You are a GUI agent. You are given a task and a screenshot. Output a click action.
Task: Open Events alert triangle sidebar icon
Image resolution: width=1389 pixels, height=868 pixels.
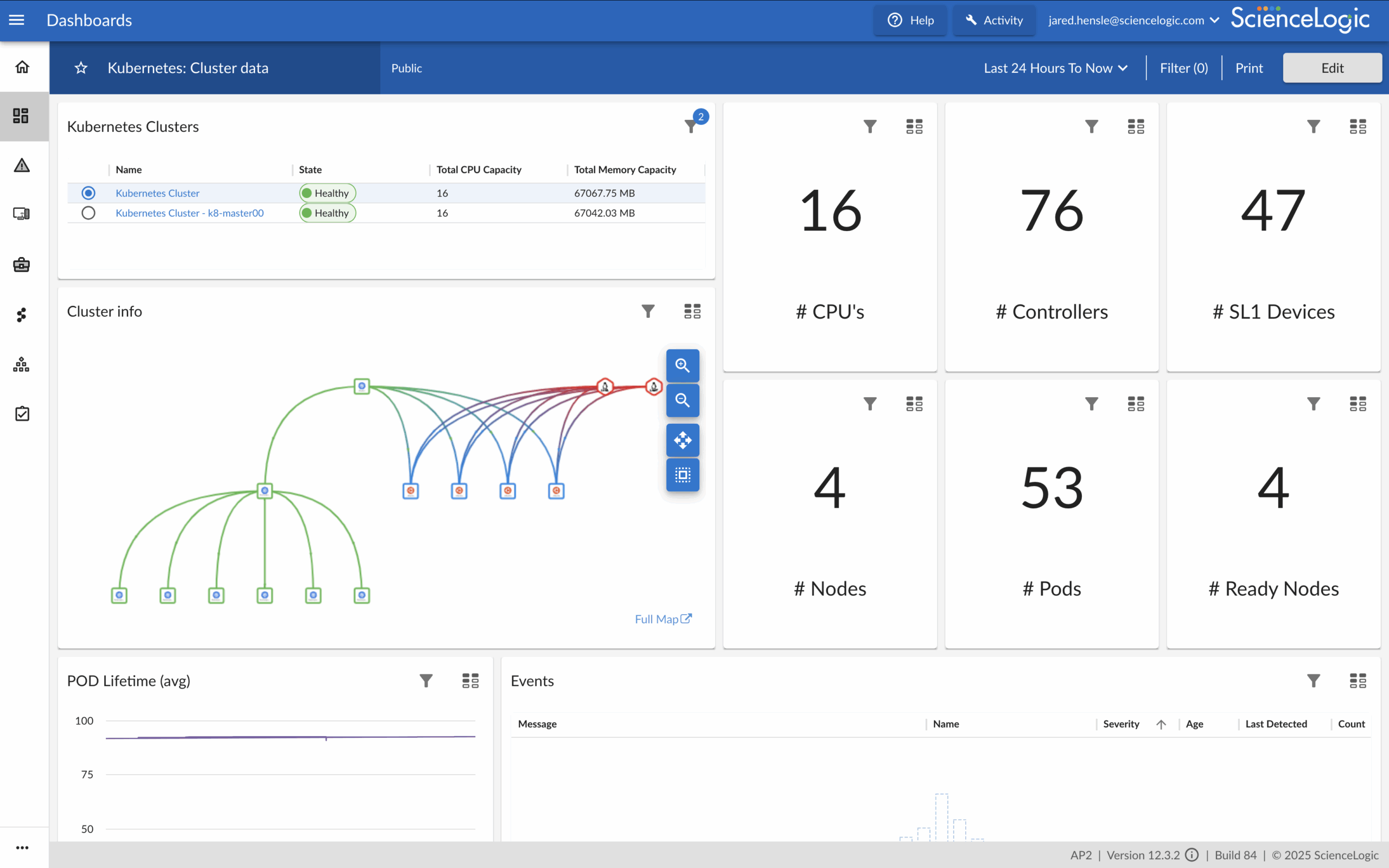click(22, 165)
